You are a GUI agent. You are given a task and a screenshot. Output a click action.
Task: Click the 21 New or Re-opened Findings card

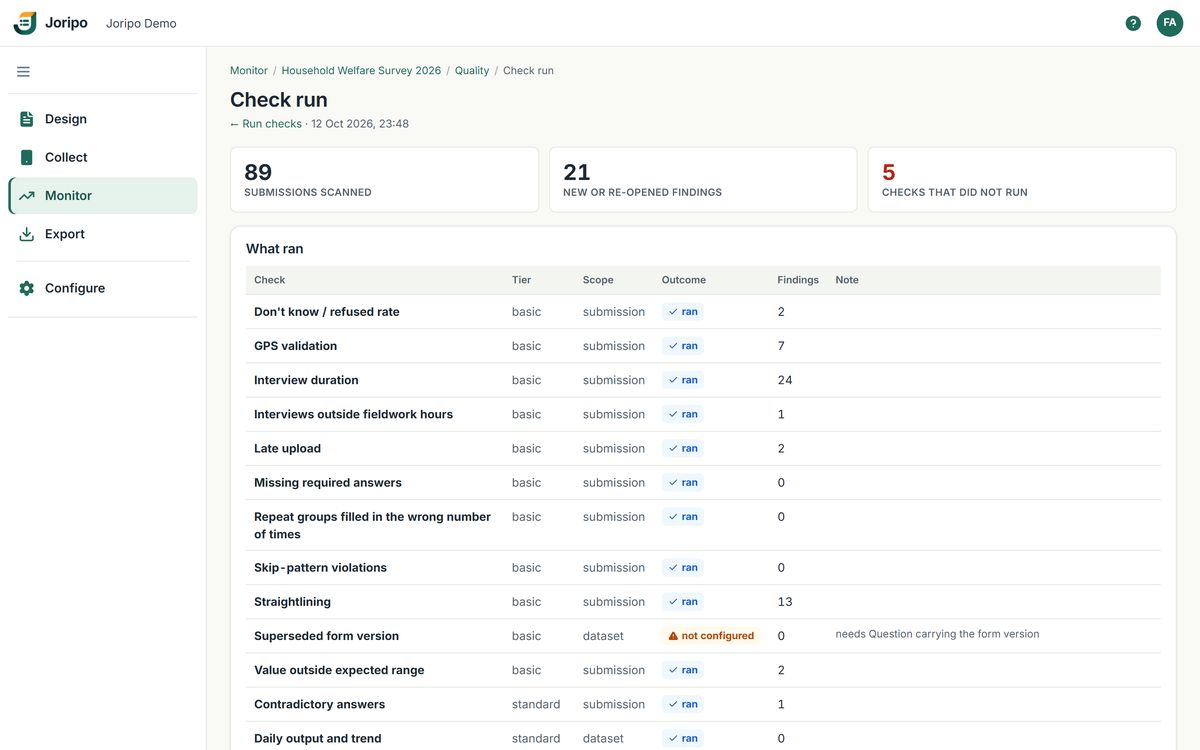703,180
